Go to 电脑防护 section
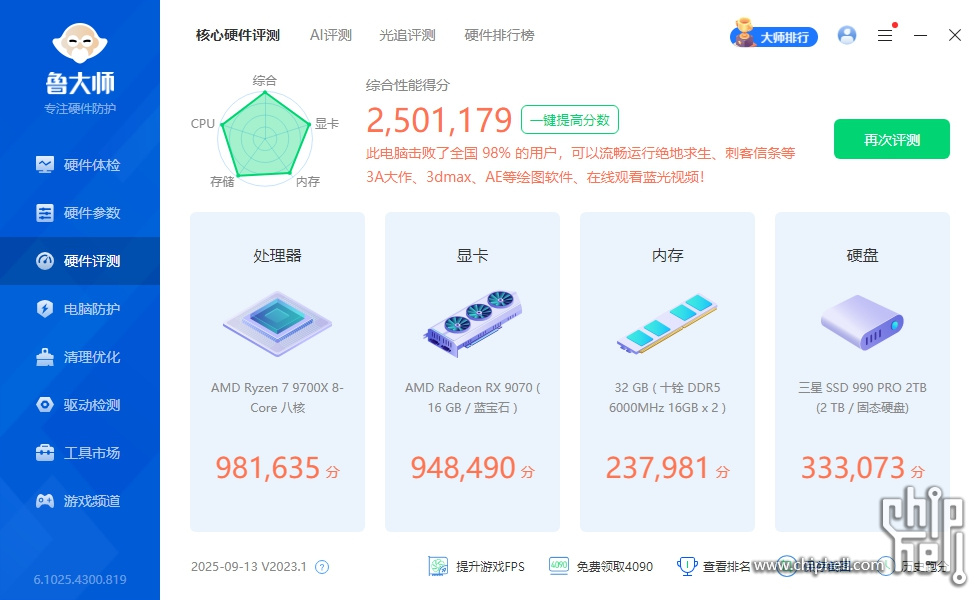This screenshot has height=600, width=980. [x=79, y=309]
